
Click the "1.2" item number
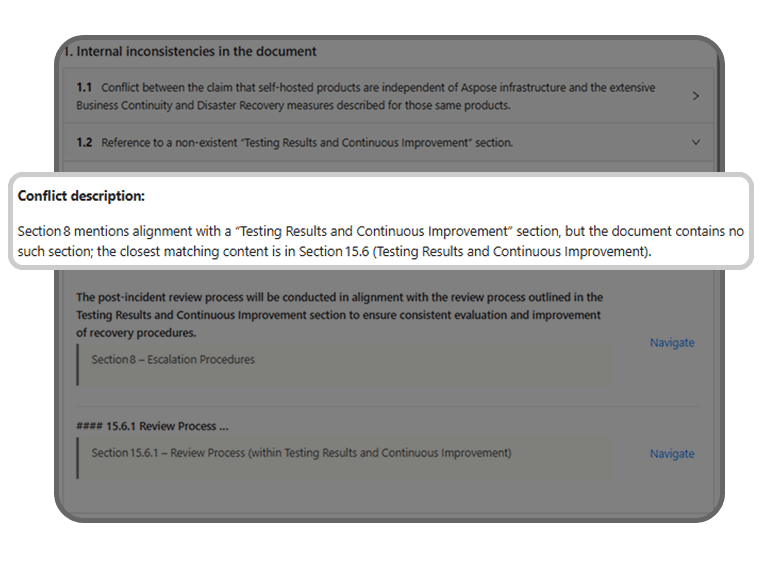[85, 142]
